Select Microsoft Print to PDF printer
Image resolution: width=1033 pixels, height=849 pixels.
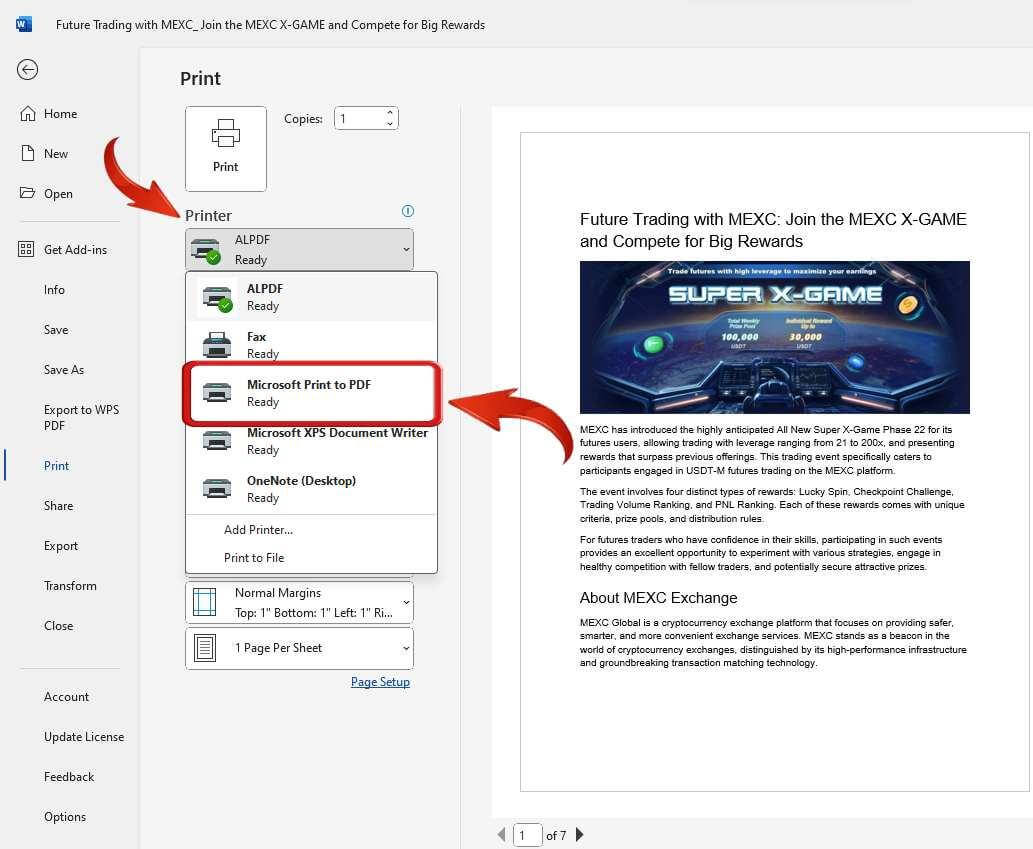pyautogui.click(x=311, y=393)
